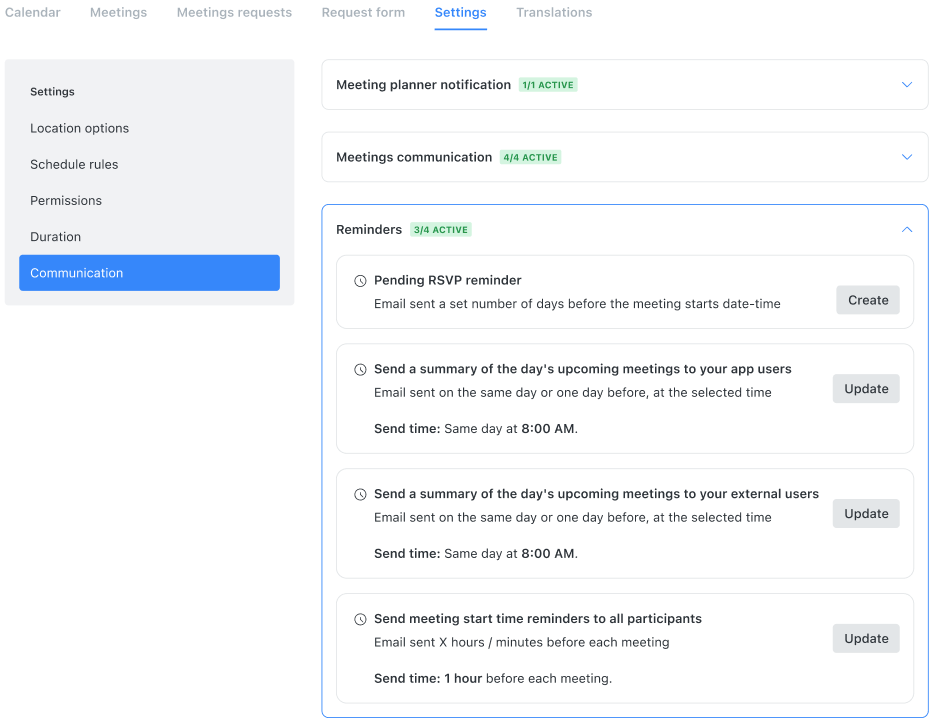This screenshot has width=935, height=727.
Task: Click 'Email sent X hours / minutes before each meeting'
Action: 522,642
